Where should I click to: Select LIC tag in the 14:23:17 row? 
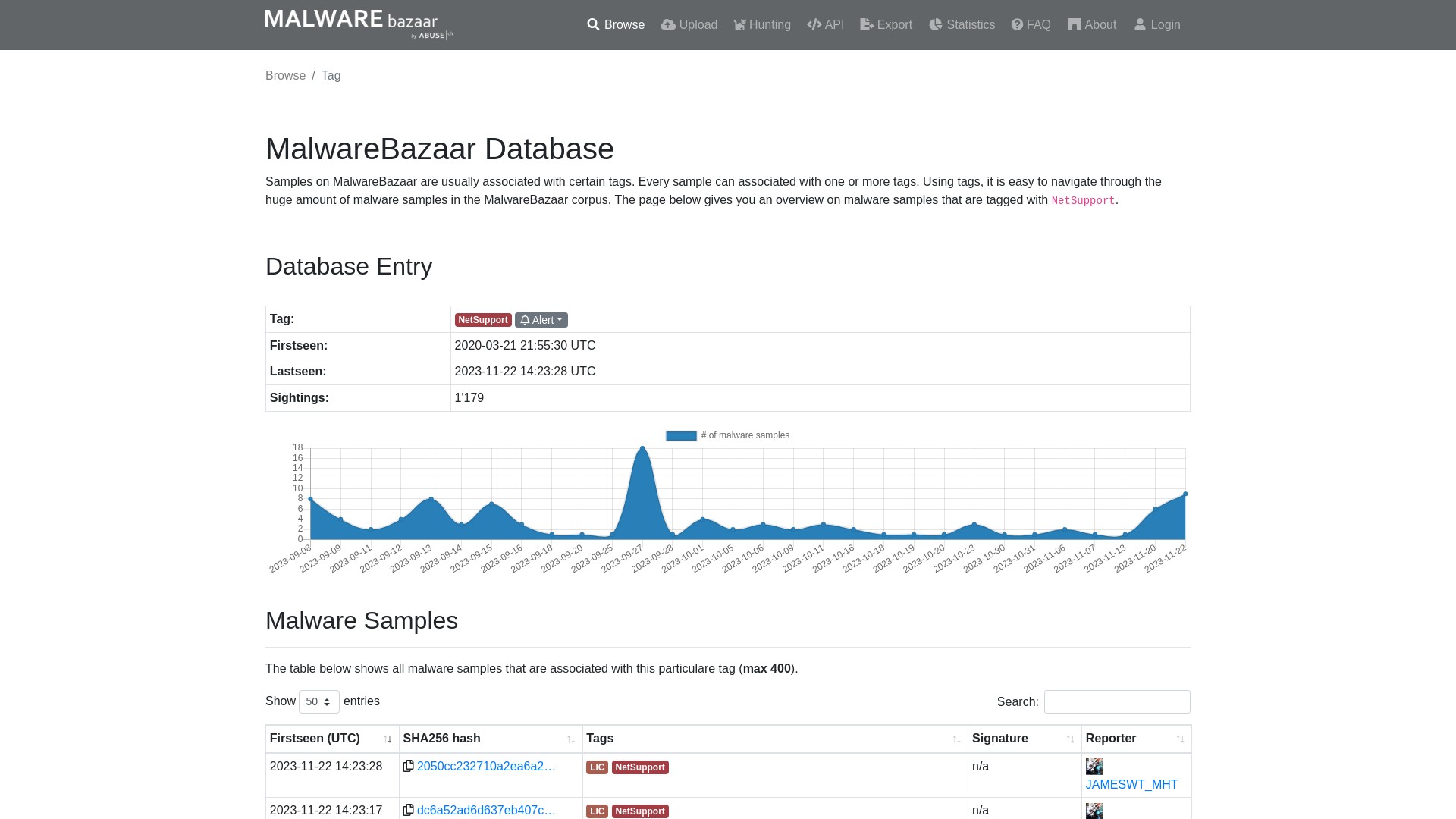[x=597, y=811]
